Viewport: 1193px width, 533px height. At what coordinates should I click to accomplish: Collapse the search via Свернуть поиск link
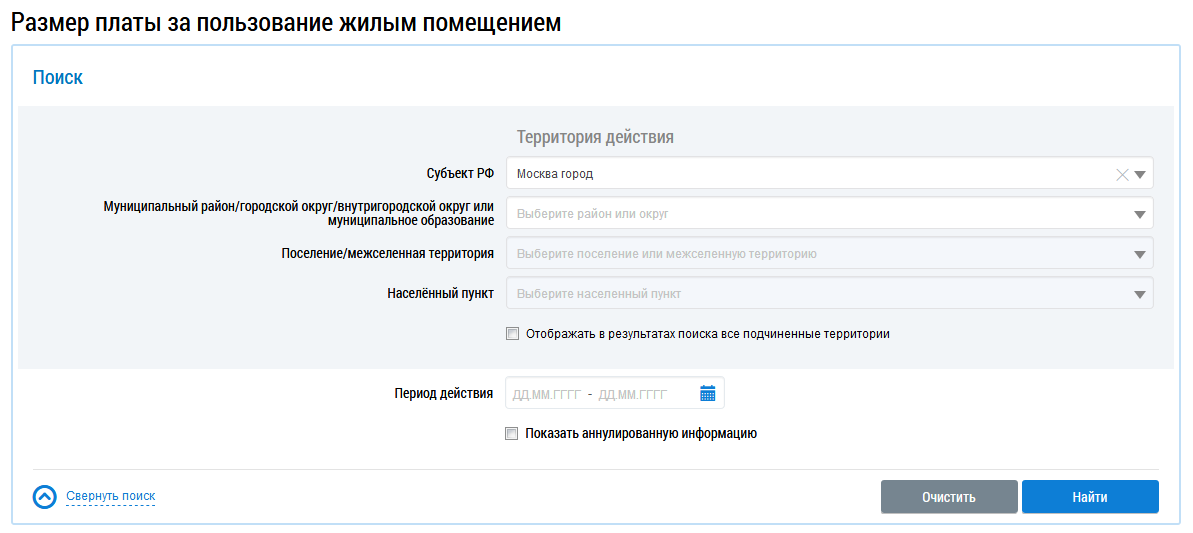tap(110, 496)
